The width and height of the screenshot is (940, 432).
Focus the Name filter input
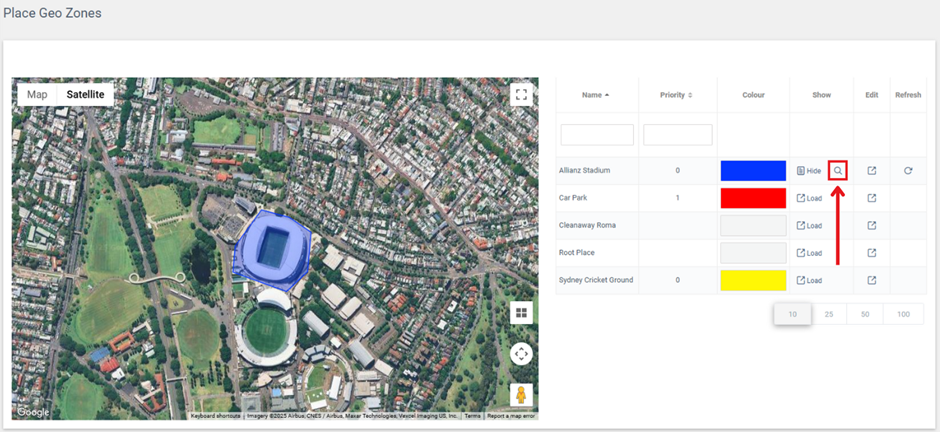tap(597, 135)
